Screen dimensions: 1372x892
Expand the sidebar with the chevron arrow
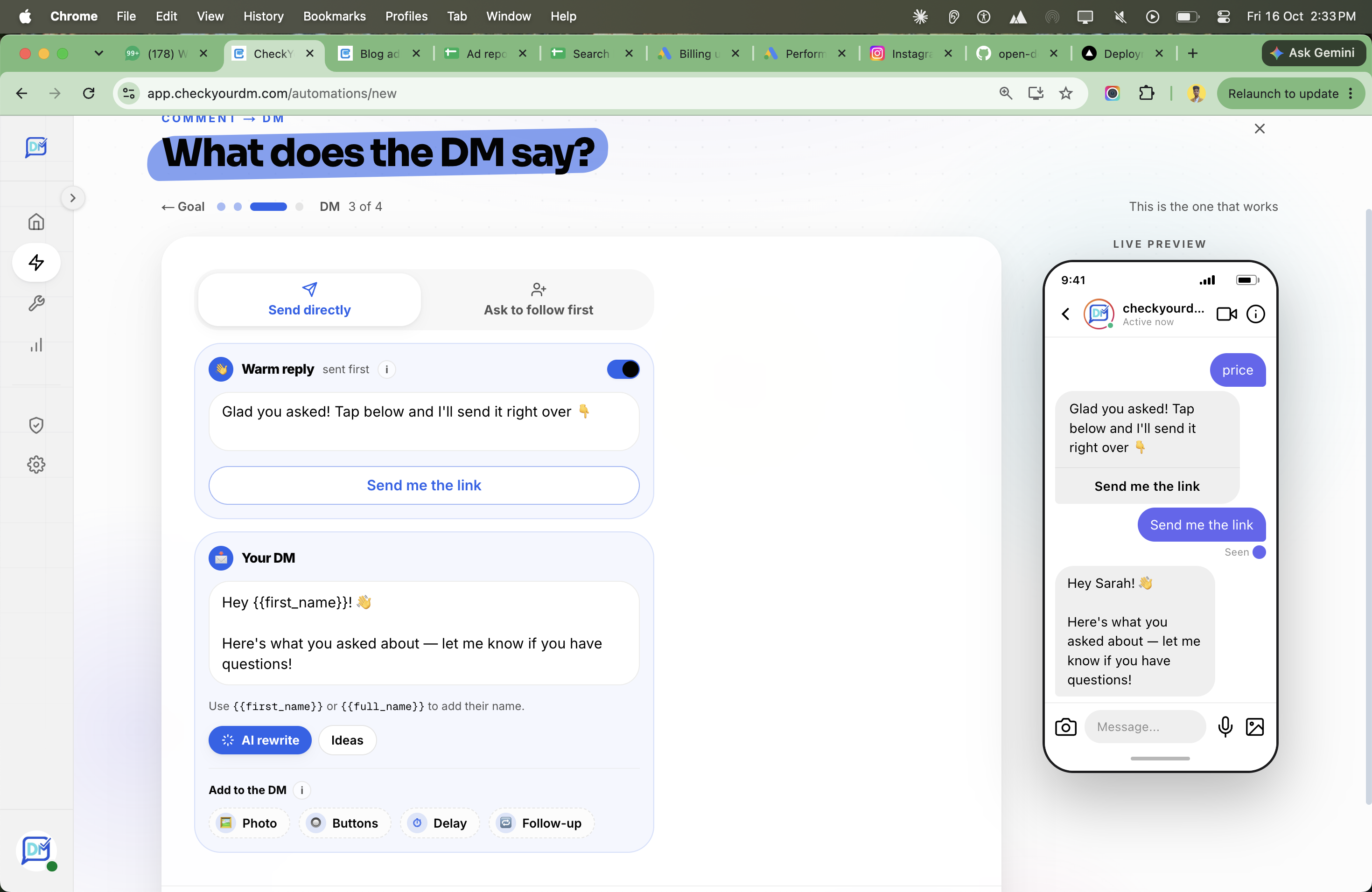coord(73,198)
